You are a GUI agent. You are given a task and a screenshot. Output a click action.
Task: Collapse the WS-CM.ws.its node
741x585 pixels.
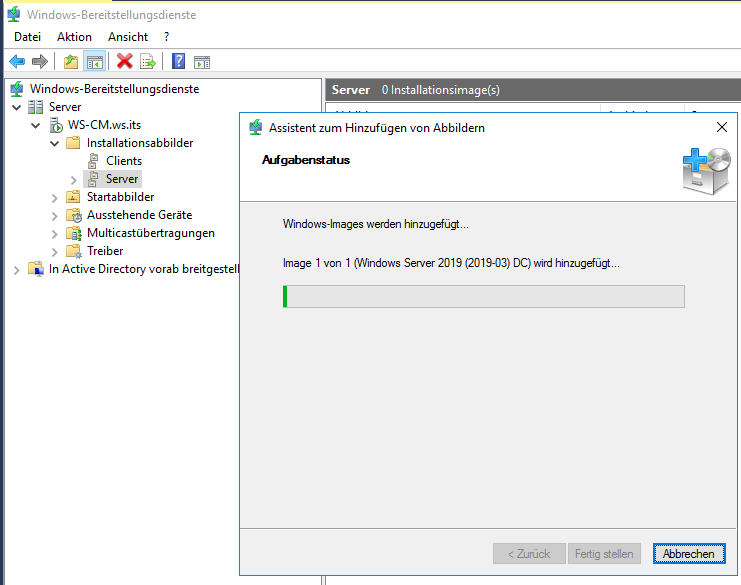[35, 126]
